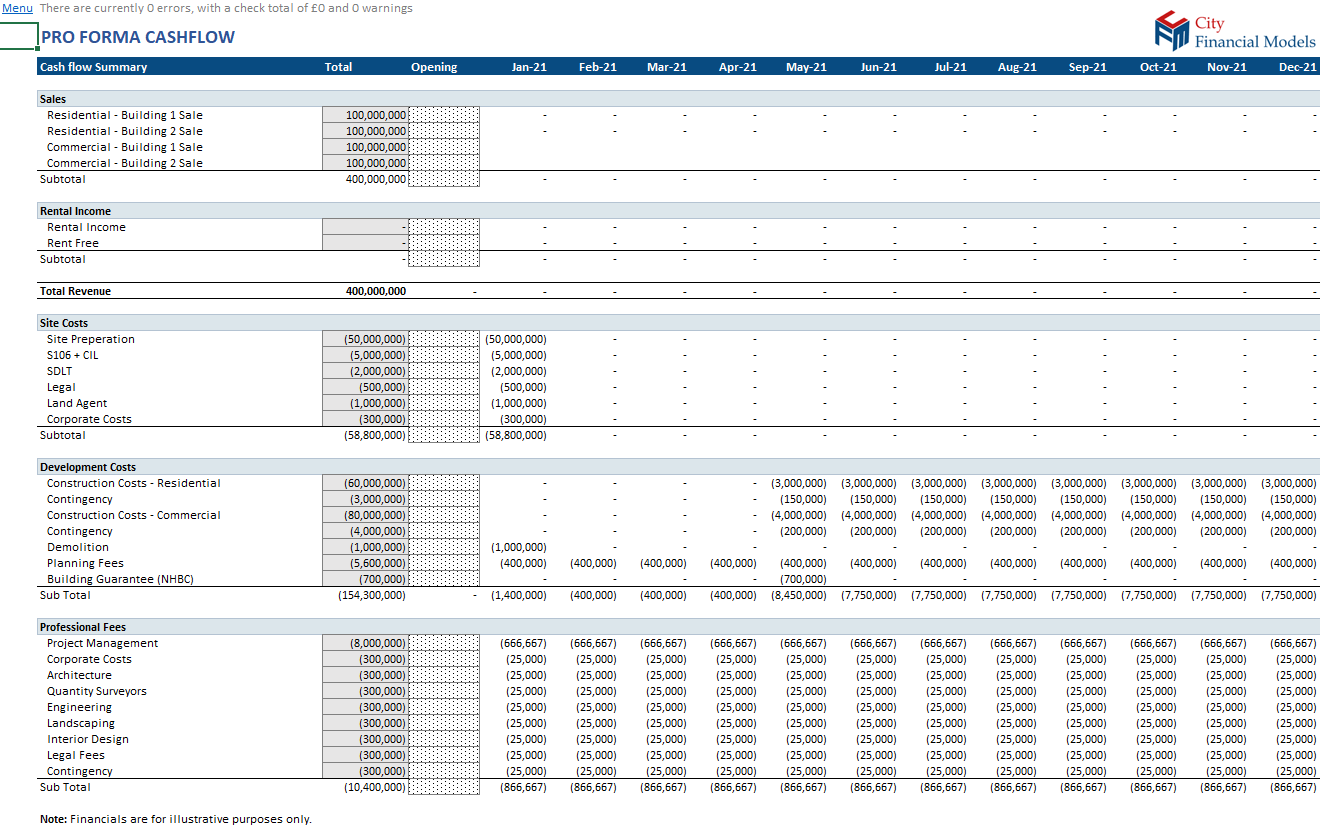Click Sales subtotal value 400,000,000
The width and height of the screenshot is (1328, 829).
[x=376, y=179]
